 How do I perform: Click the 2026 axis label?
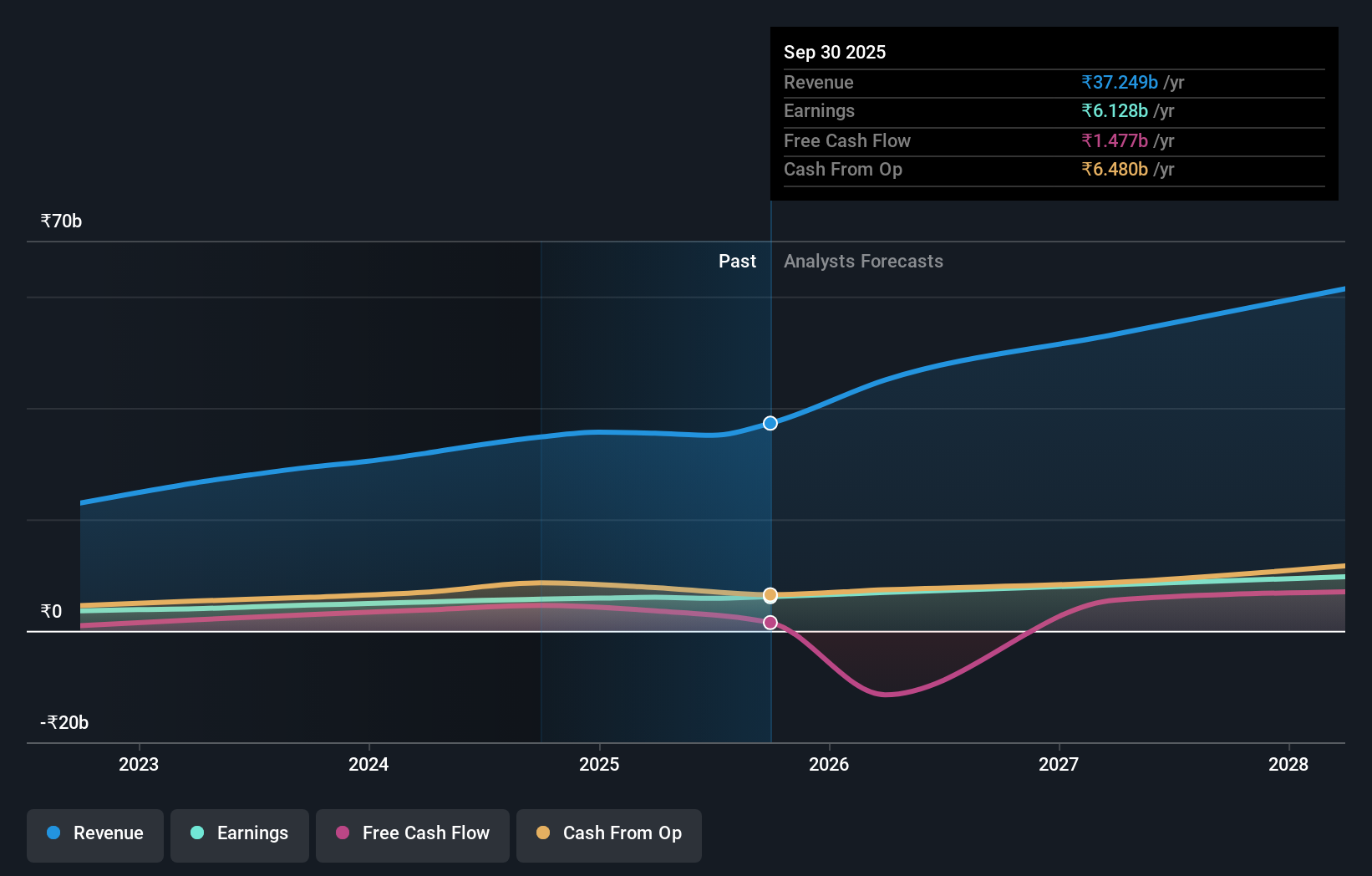point(828,764)
